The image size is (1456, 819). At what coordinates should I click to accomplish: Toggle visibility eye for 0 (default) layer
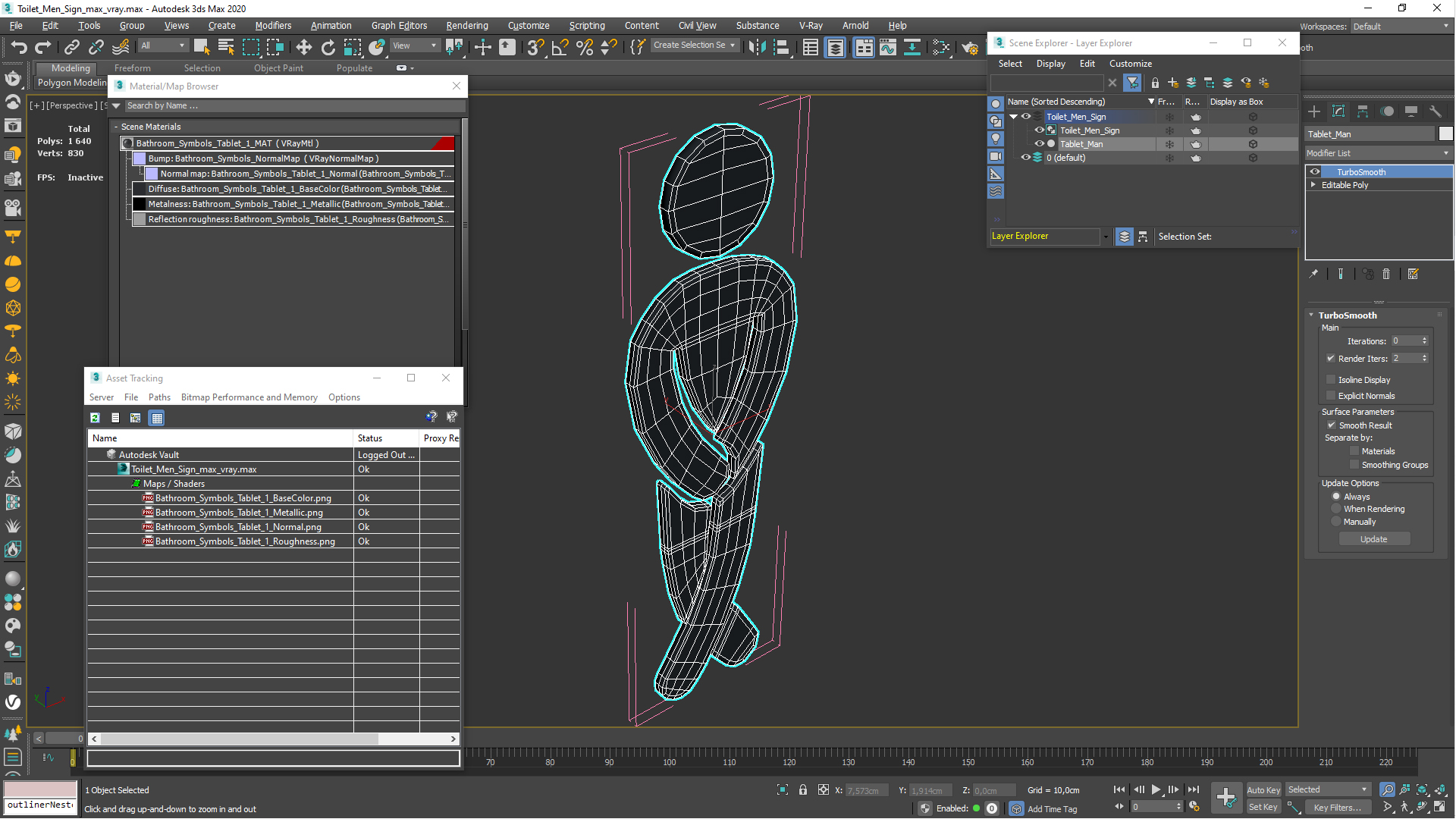pyautogui.click(x=1025, y=158)
